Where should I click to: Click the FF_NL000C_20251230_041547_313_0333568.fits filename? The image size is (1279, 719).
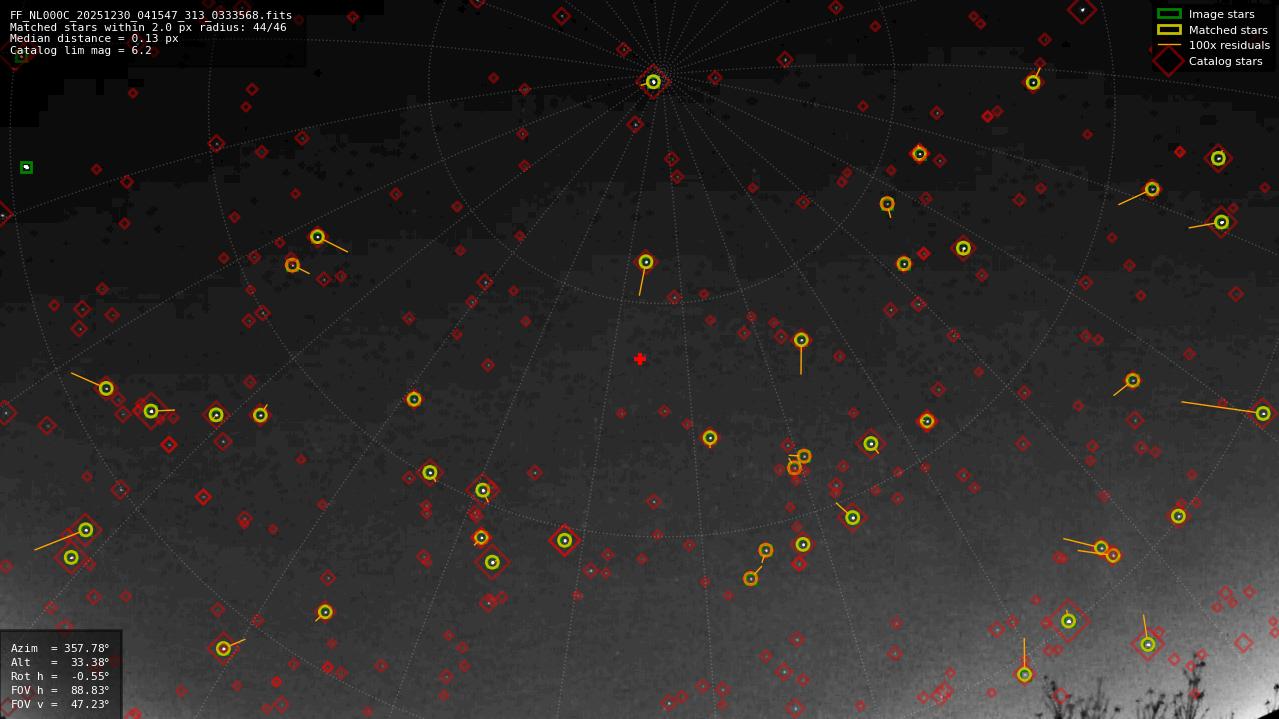tap(151, 15)
